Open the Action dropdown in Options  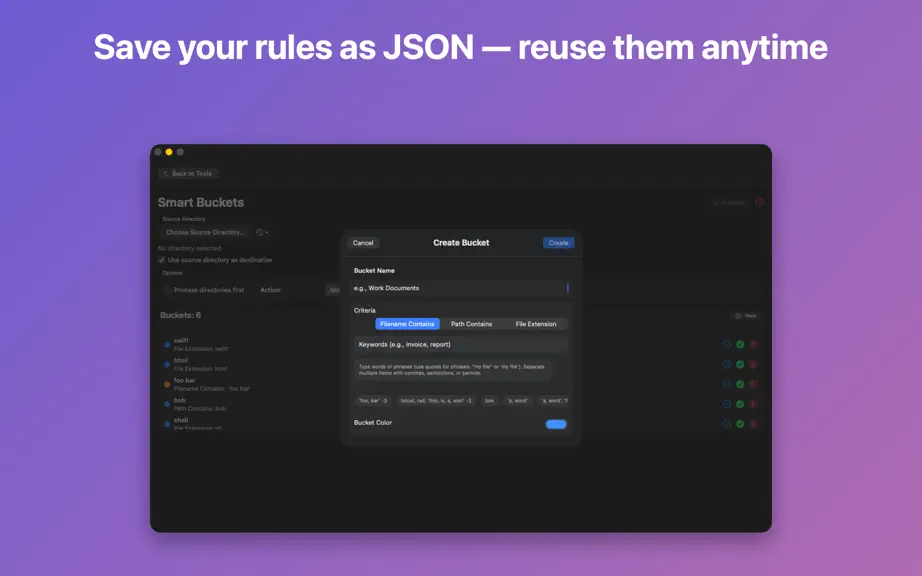click(x=333, y=290)
